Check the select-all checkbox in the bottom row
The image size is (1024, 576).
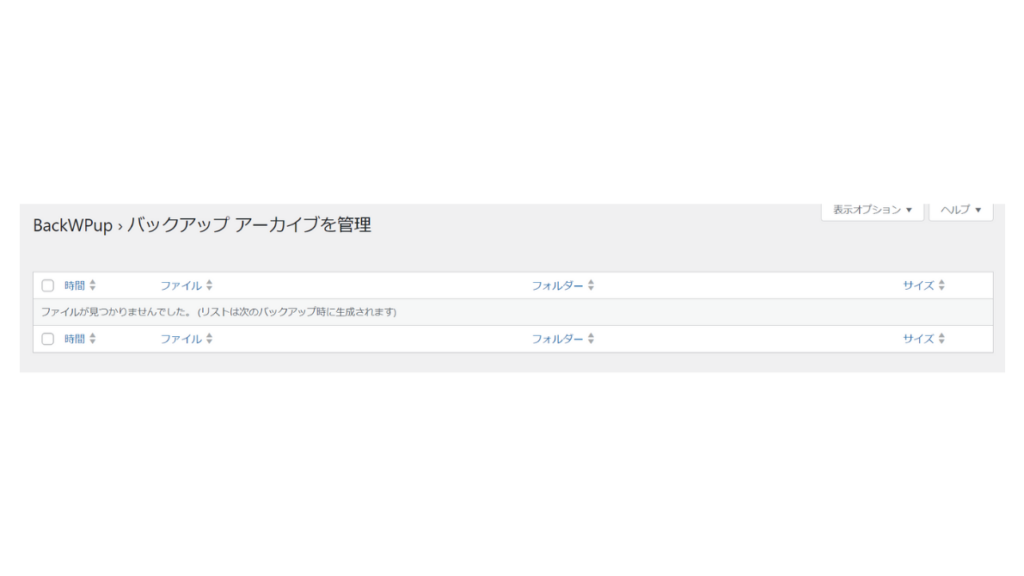pyautogui.click(x=47, y=338)
